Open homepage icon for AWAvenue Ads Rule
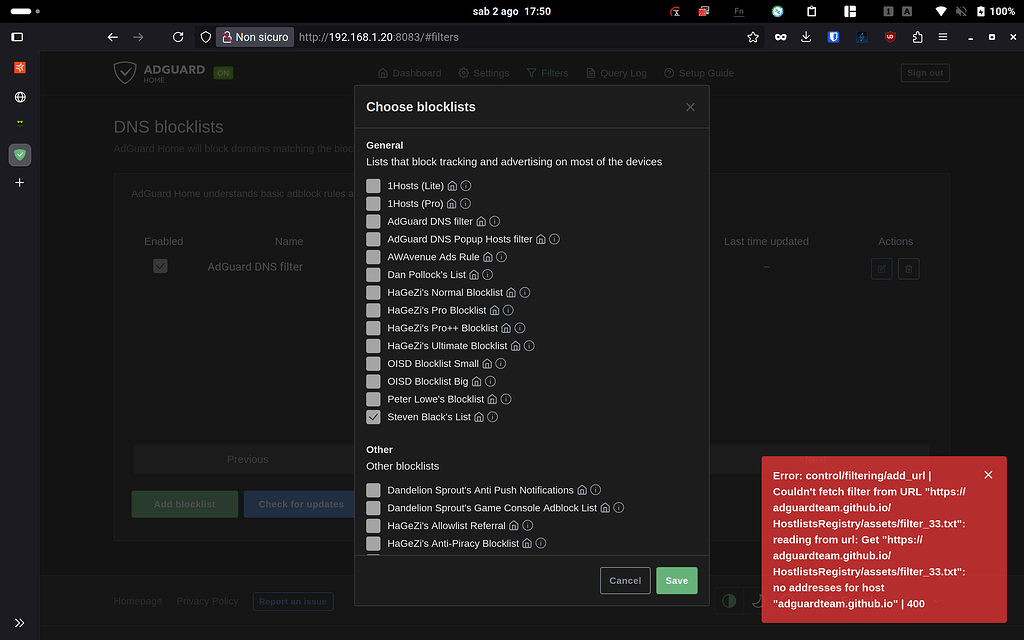The width and height of the screenshot is (1024, 640). (487, 257)
